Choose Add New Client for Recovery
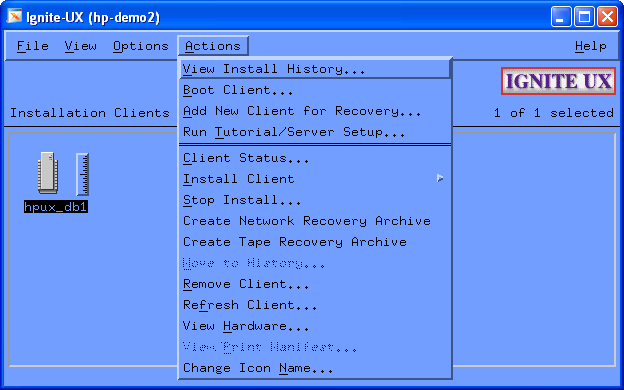The height and width of the screenshot is (390, 624). tap(315, 111)
